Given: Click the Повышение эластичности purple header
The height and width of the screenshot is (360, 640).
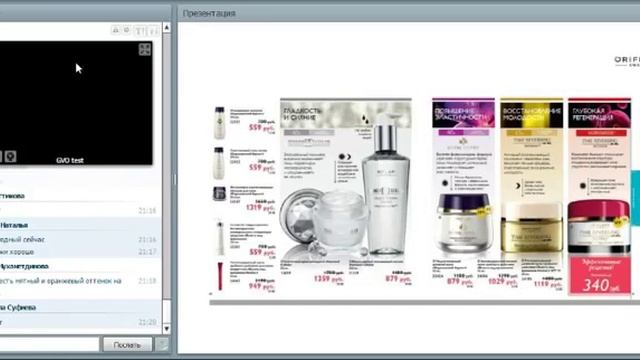Looking at the screenshot, I should pyautogui.click(x=463, y=113).
